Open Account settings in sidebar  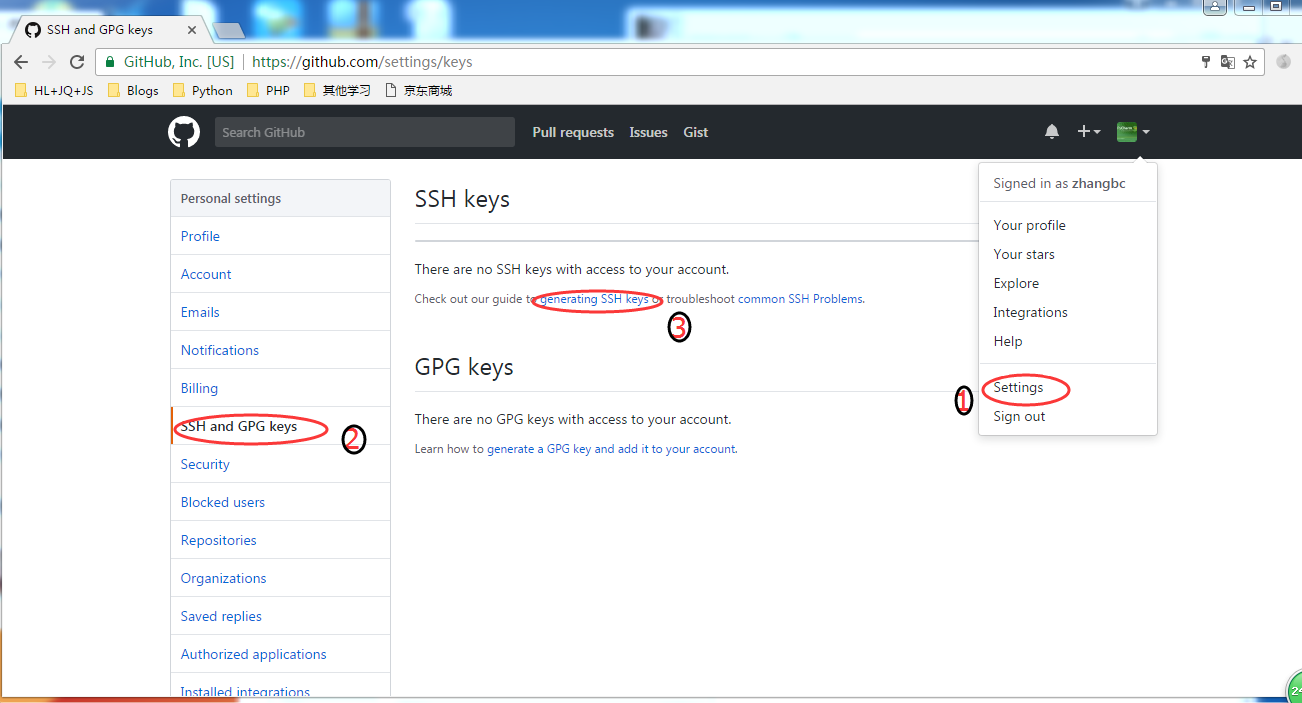point(281,274)
